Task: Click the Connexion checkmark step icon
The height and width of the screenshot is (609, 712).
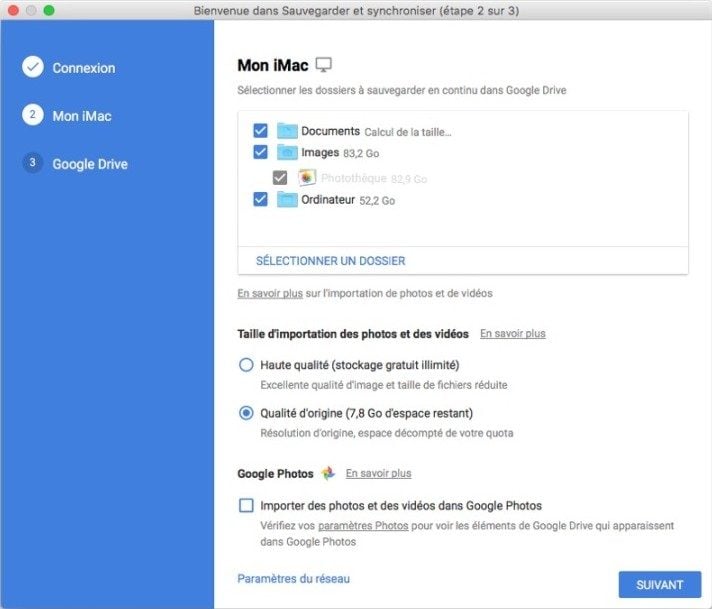Action: tap(33, 67)
